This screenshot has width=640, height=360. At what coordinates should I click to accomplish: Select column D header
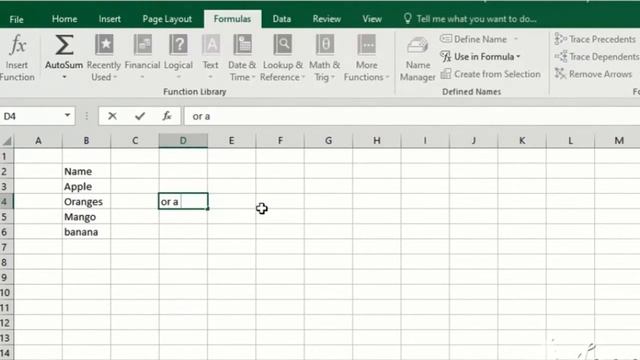point(183,141)
